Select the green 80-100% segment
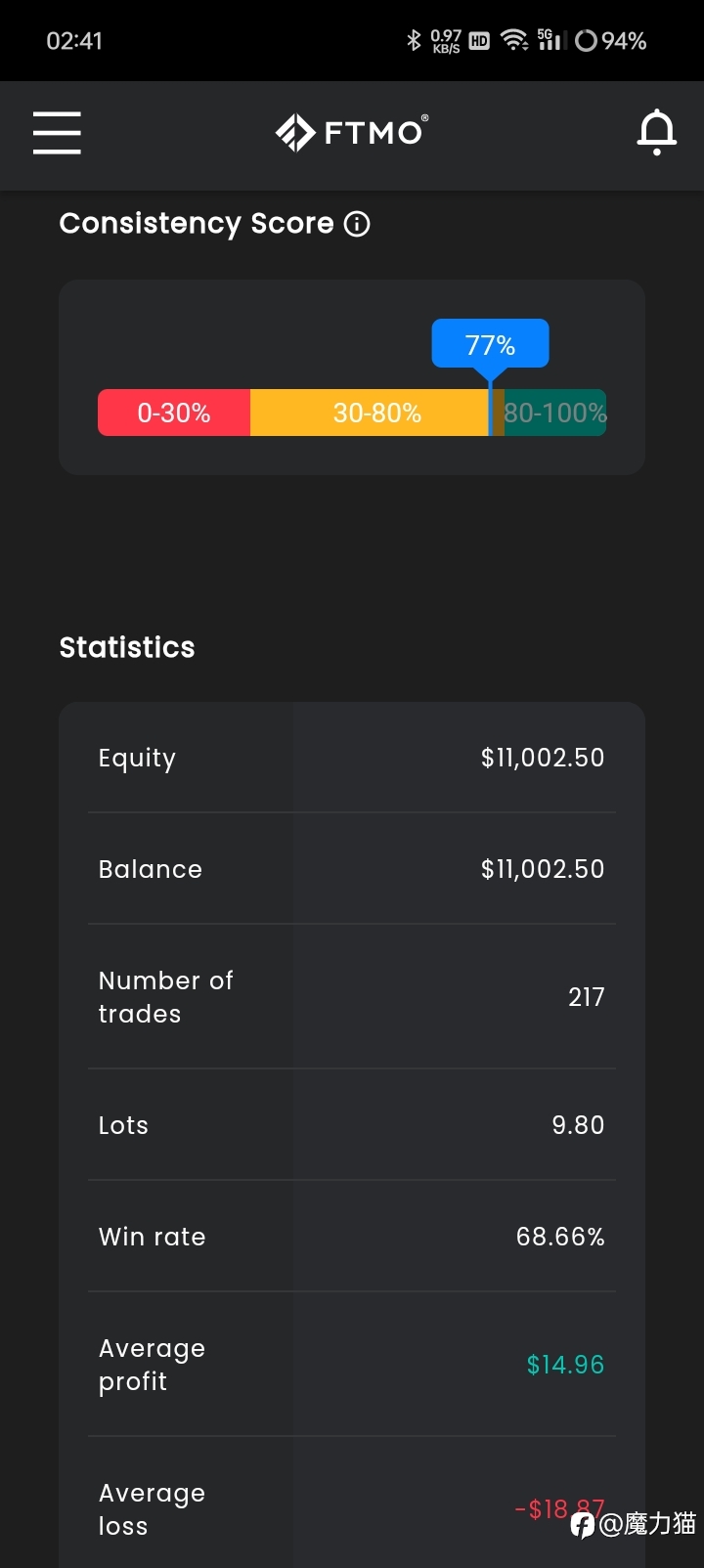The image size is (704, 1568). tap(555, 413)
